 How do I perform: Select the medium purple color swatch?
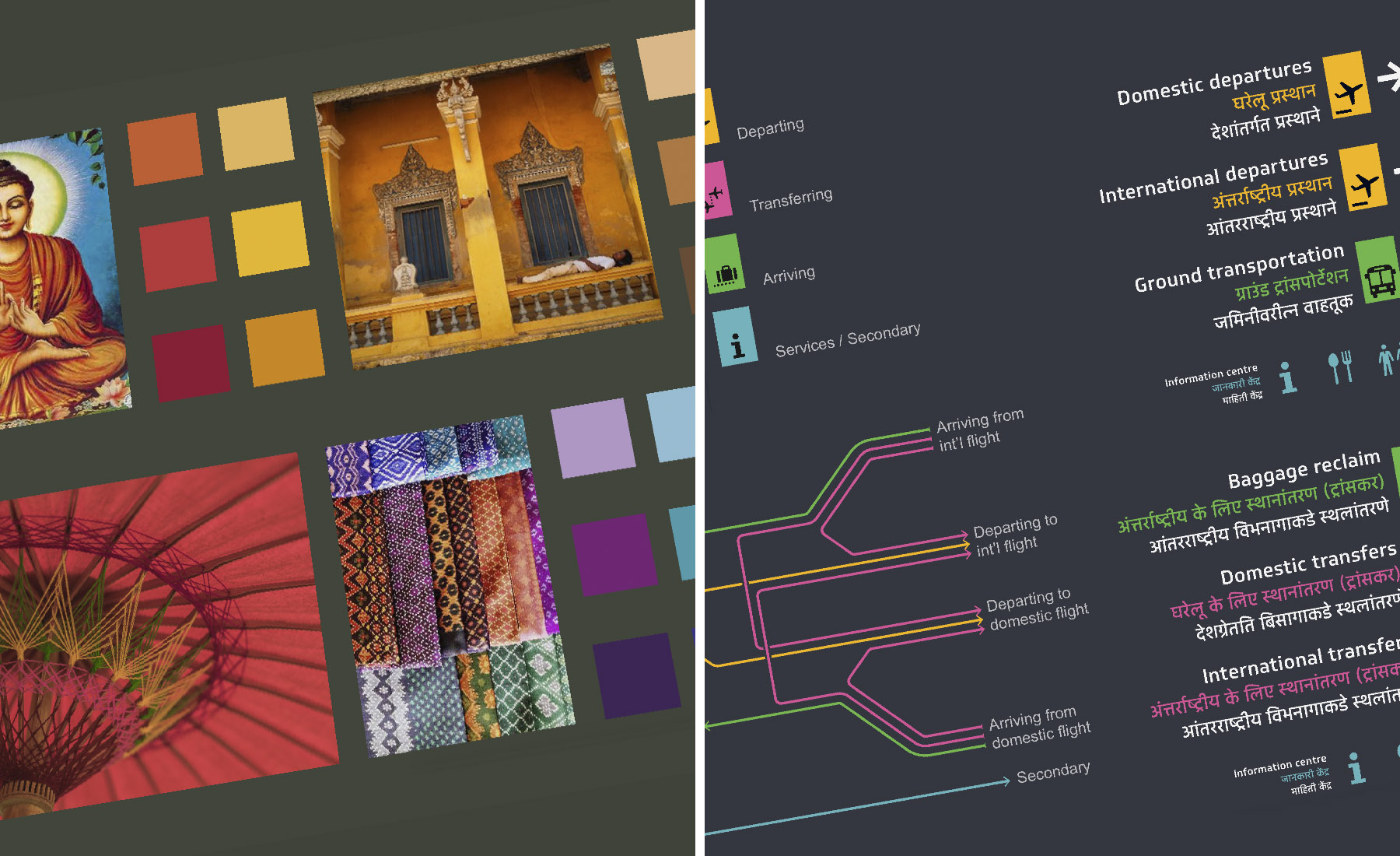[x=614, y=554]
